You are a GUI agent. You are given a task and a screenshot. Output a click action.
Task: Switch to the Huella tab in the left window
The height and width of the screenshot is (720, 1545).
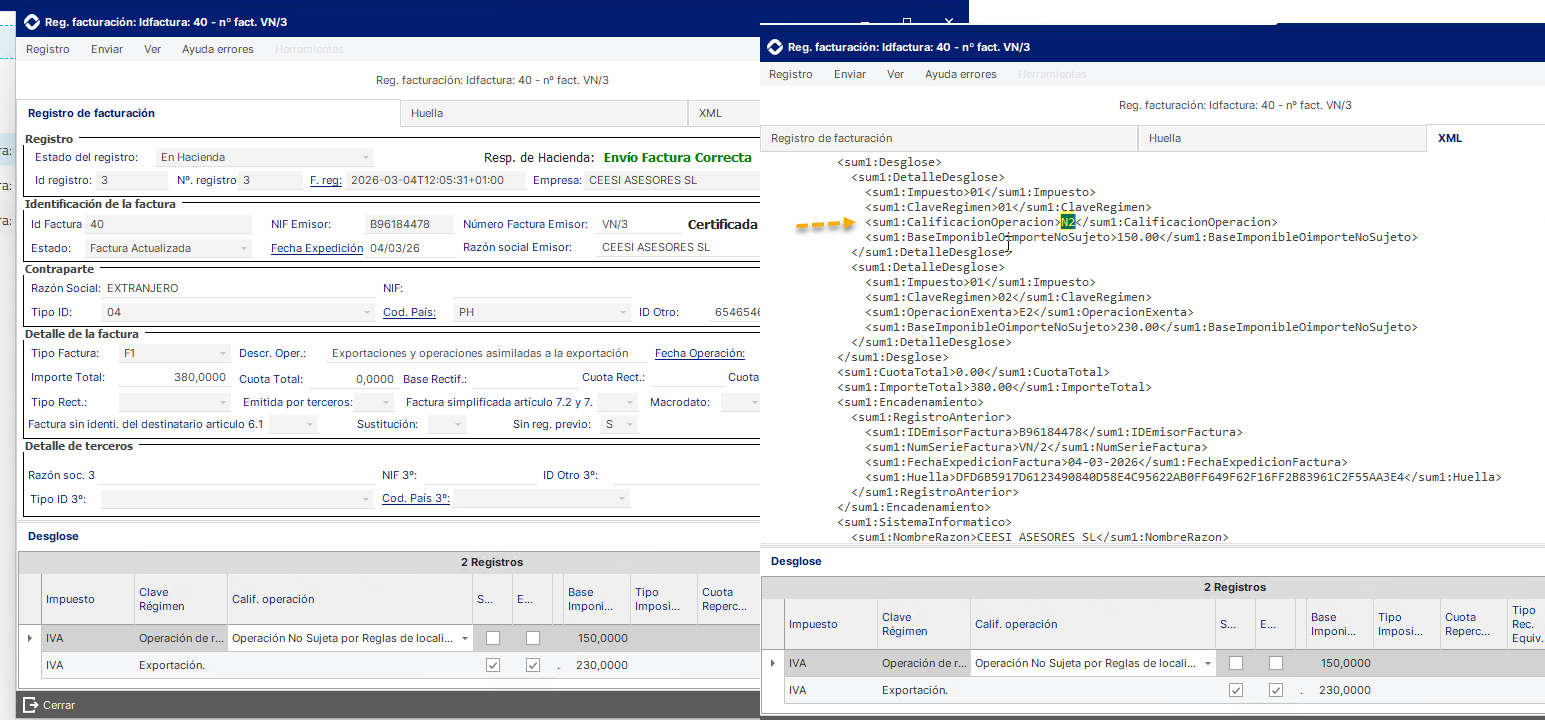(544, 114)
